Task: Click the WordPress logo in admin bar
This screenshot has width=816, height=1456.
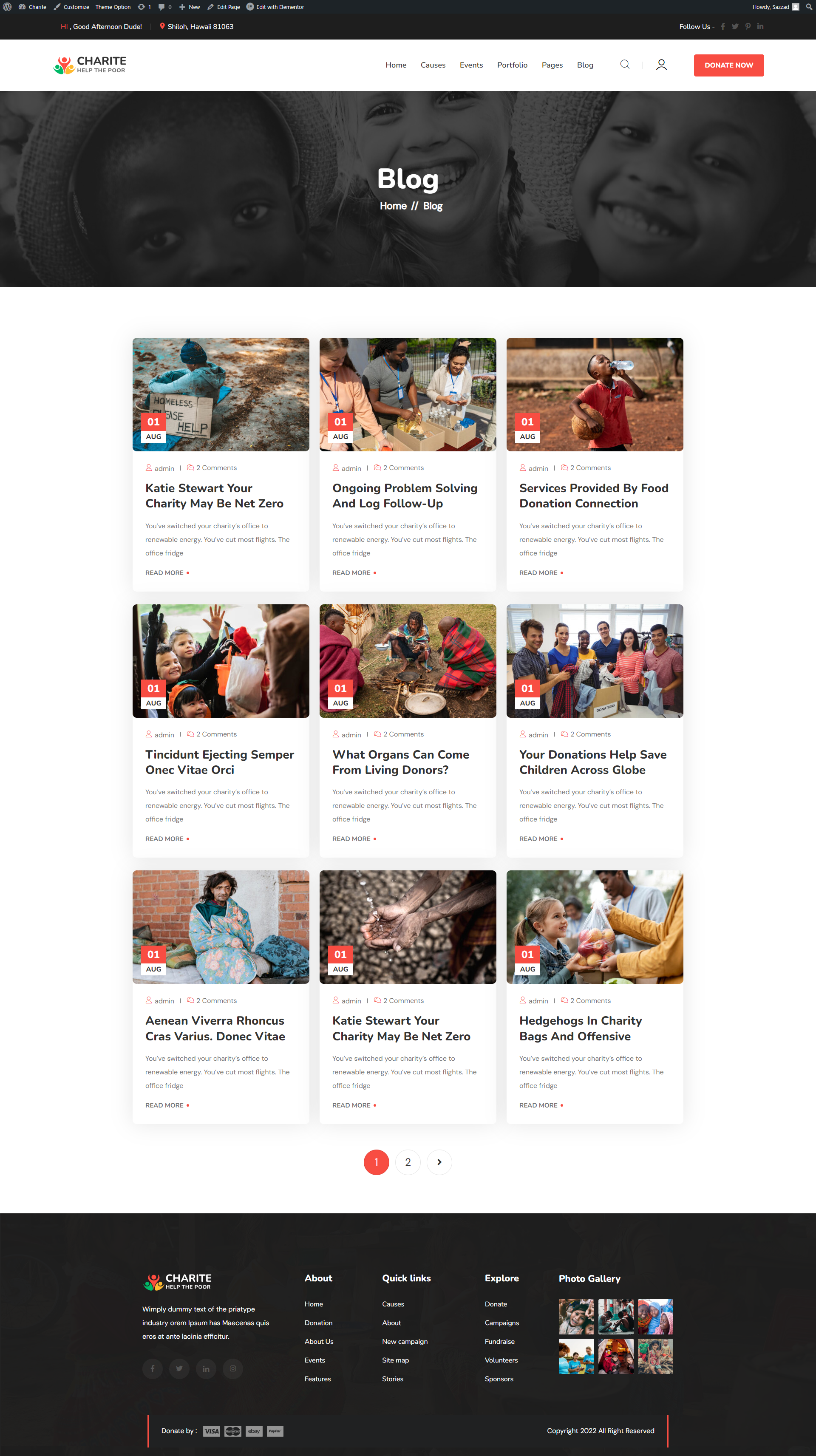Action: click(7, 7)
